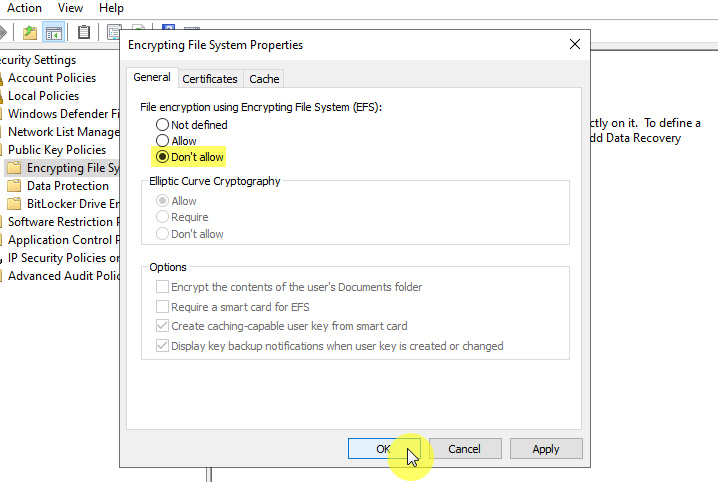This screenshot has width=718, height=482.
Task: Click the clipboard Paste toolbar icon
Action: (x=84, y=33)
